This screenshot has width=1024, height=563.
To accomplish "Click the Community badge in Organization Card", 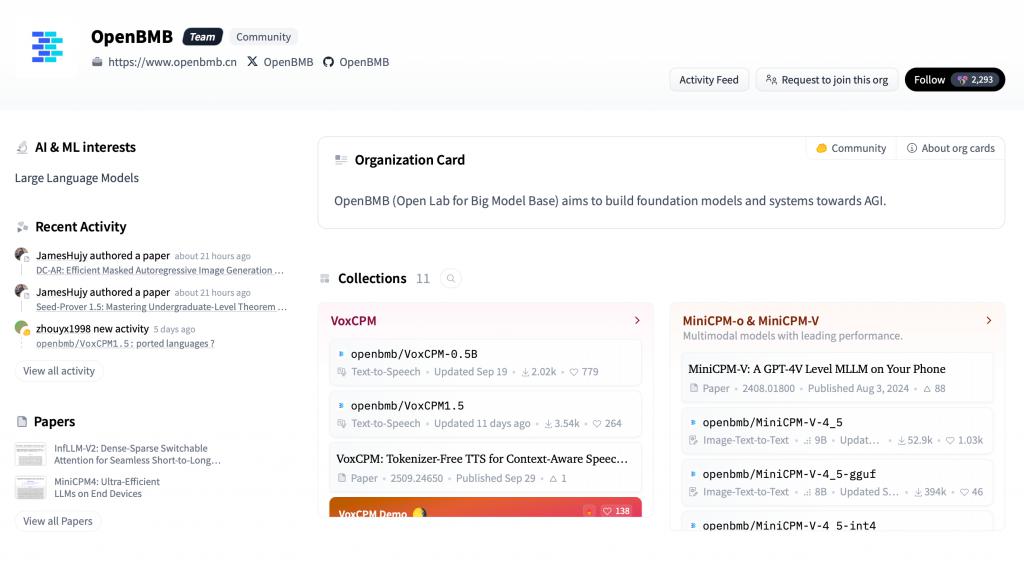I will [x=851, y=148].
